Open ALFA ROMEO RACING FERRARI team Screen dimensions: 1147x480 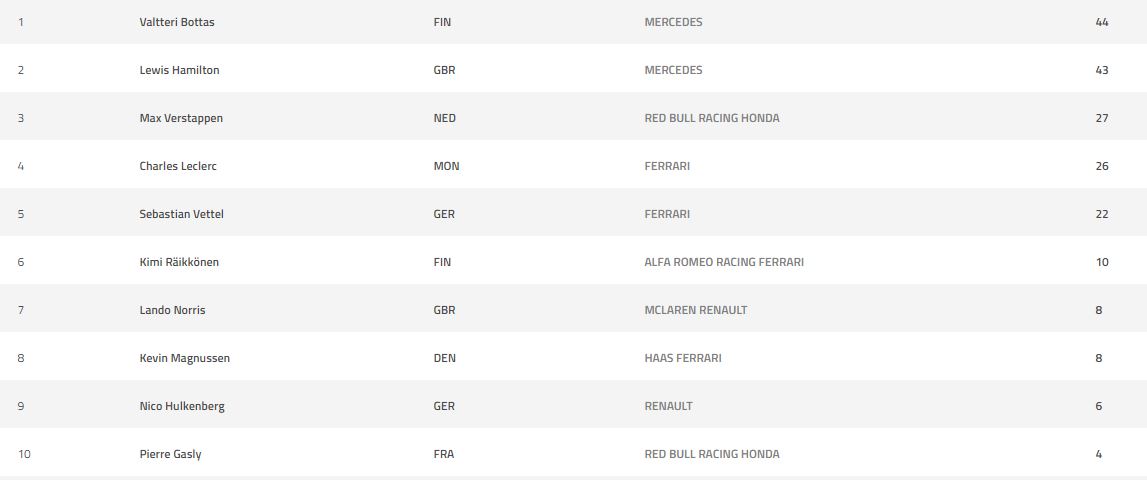[724, 262]
